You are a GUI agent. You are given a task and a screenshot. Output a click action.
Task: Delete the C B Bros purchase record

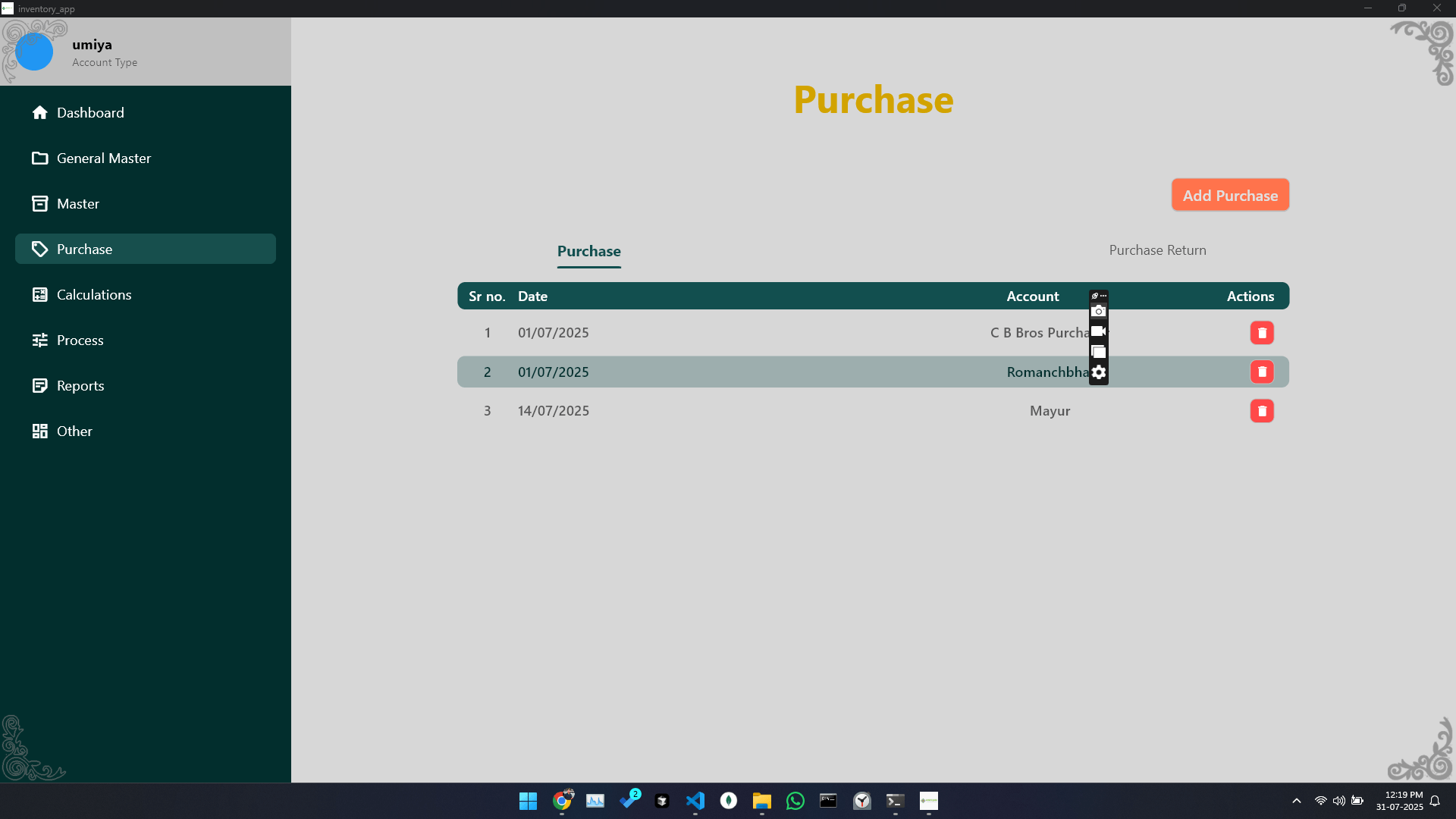[x=1262, y=332]
